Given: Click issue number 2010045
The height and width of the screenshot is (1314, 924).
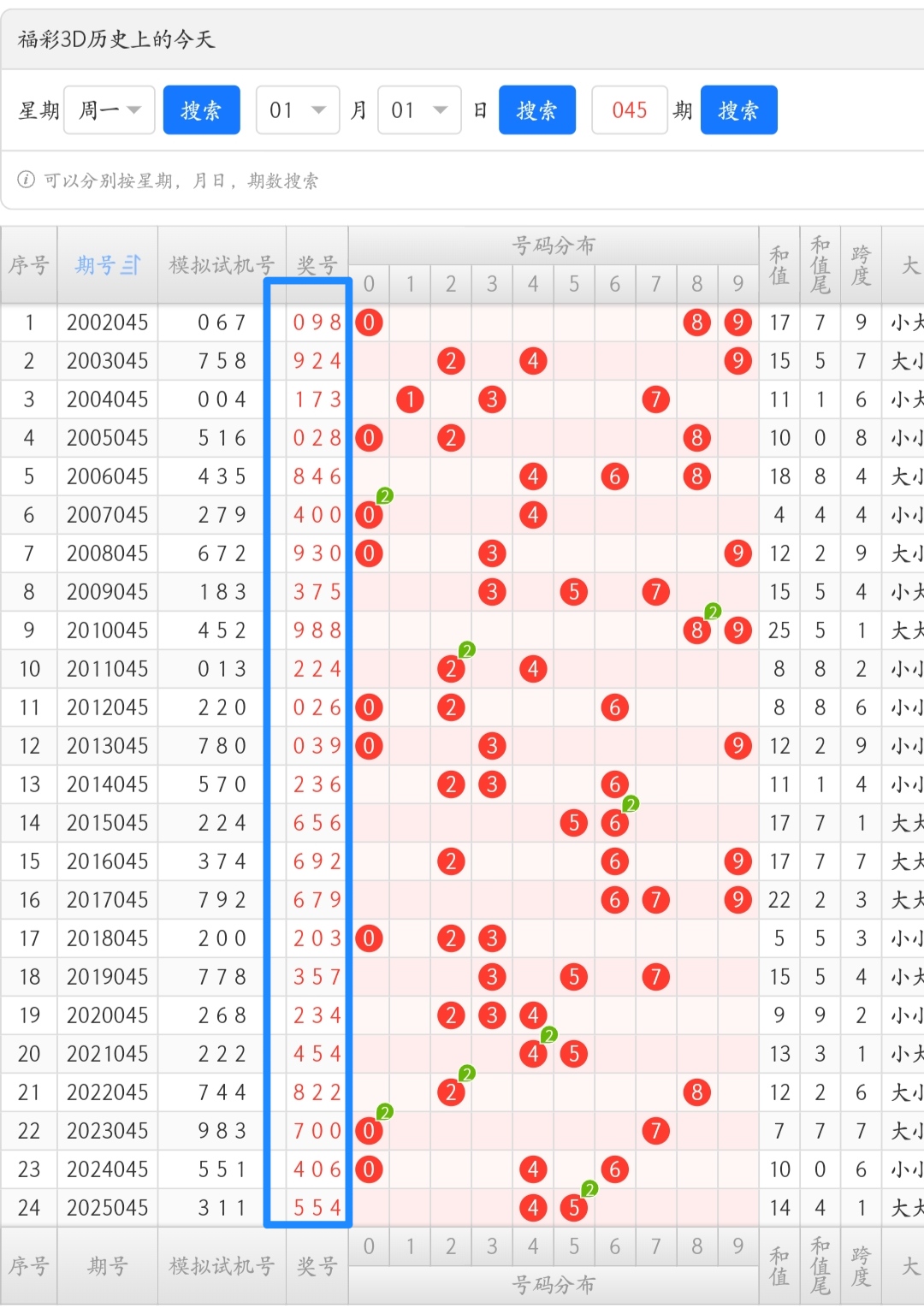Looking at the screenshot, I should pos(108,630).
